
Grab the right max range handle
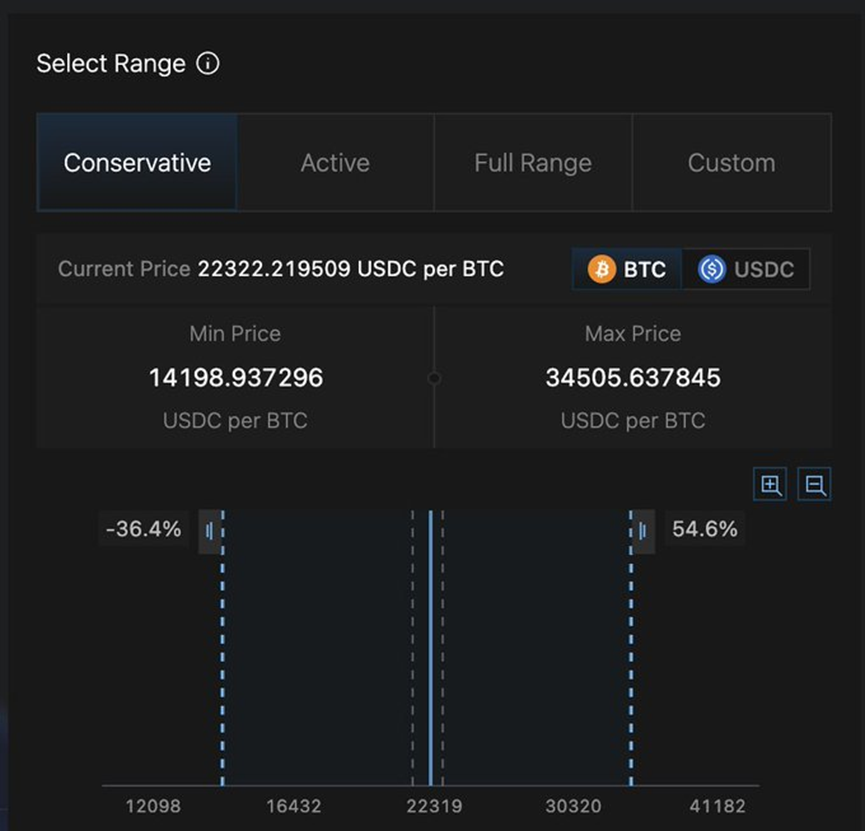click(x=644, y=531)
